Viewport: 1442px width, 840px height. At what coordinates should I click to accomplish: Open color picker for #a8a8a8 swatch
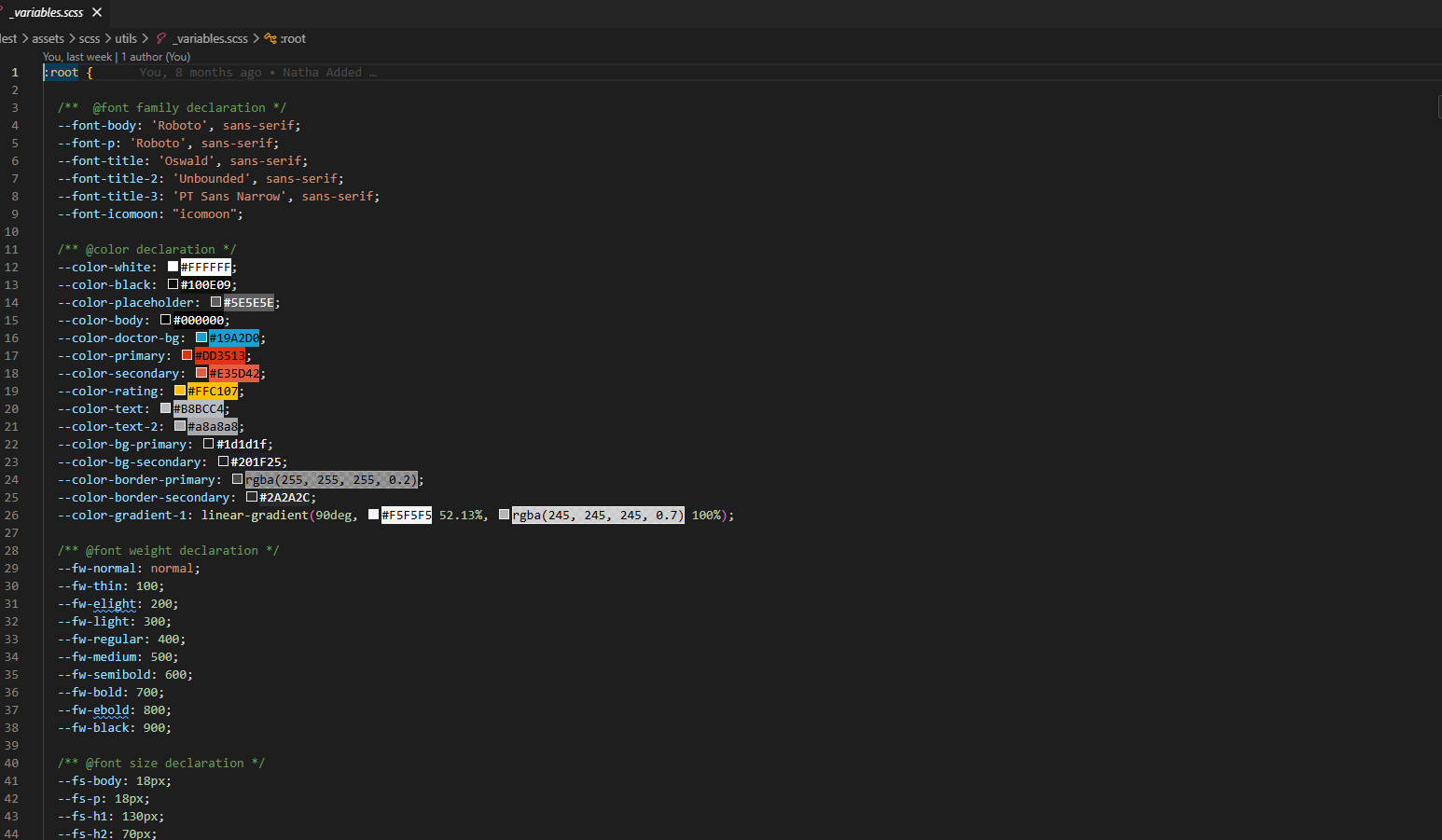[180, 426]
